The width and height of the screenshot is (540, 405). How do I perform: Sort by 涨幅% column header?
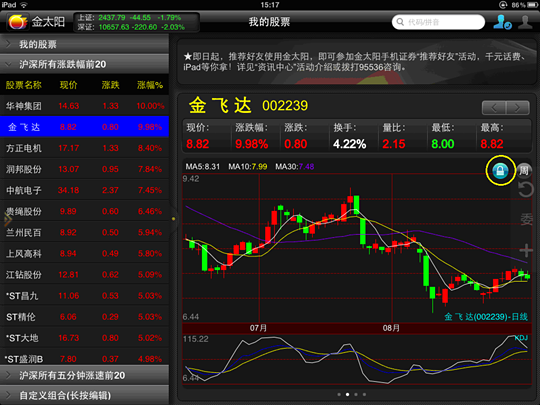150,85
